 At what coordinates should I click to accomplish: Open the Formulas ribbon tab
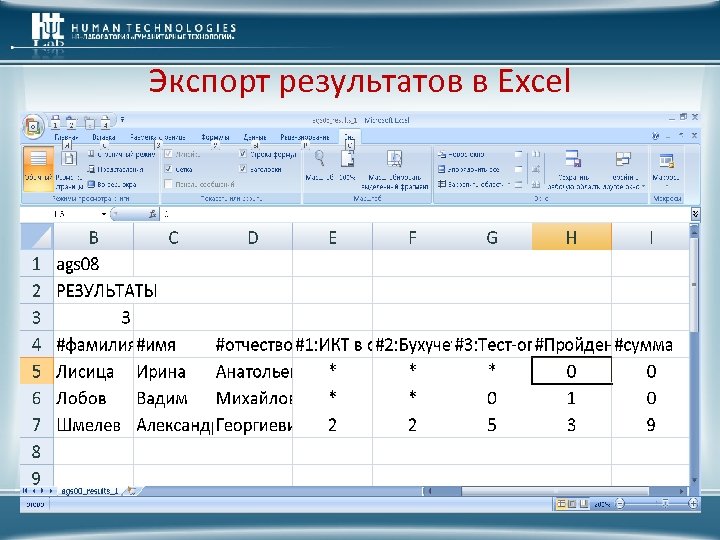215,137
